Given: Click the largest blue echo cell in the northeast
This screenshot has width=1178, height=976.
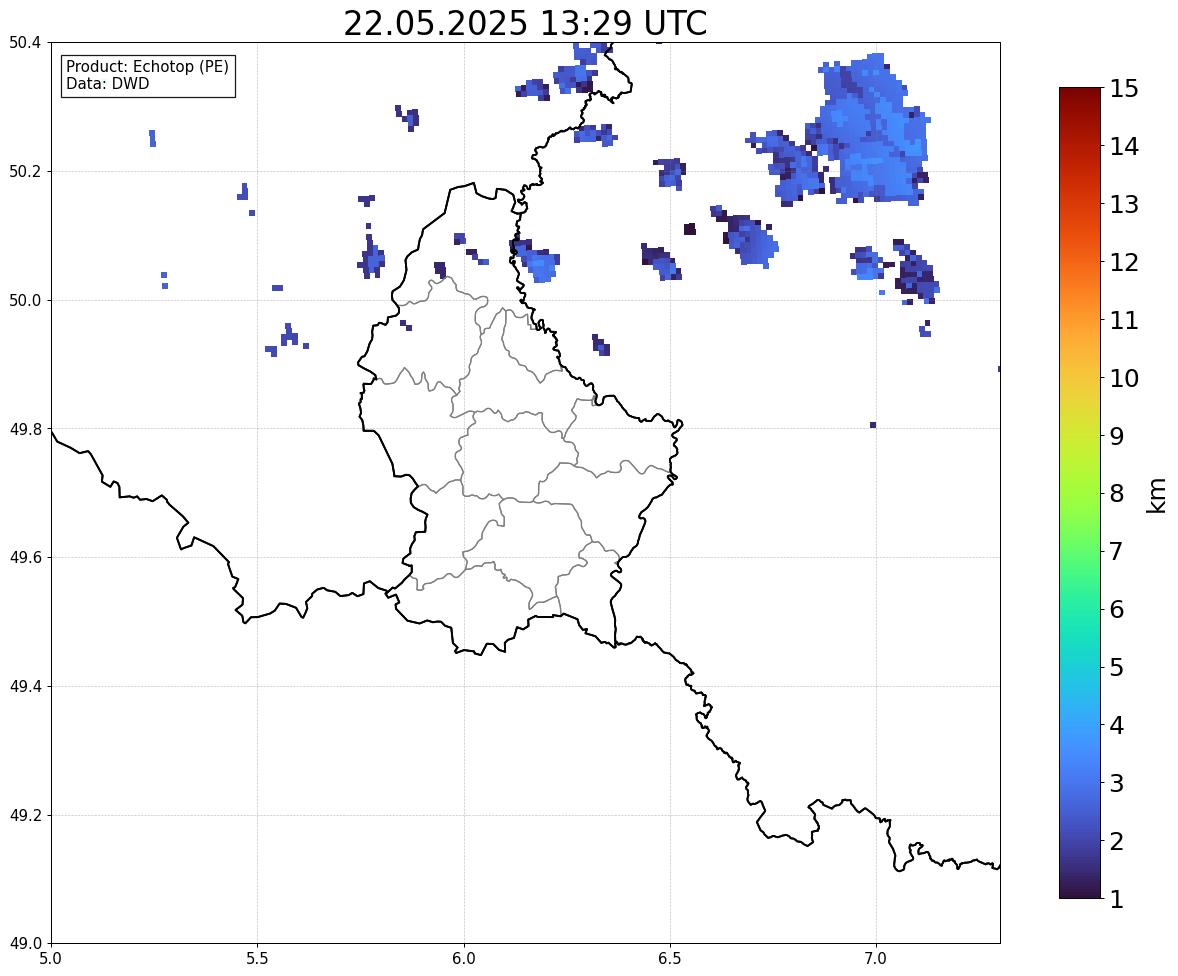Looking at the screenshot, I should [x=871, y=131].
